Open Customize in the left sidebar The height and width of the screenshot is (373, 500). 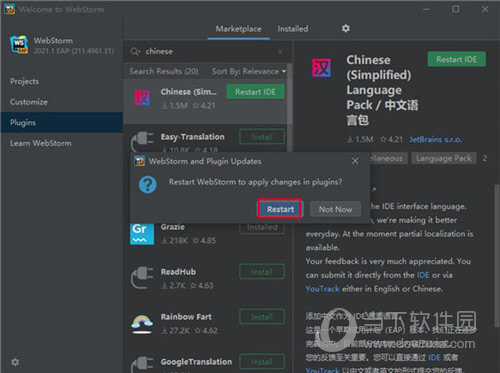click(x=29, y=102)
